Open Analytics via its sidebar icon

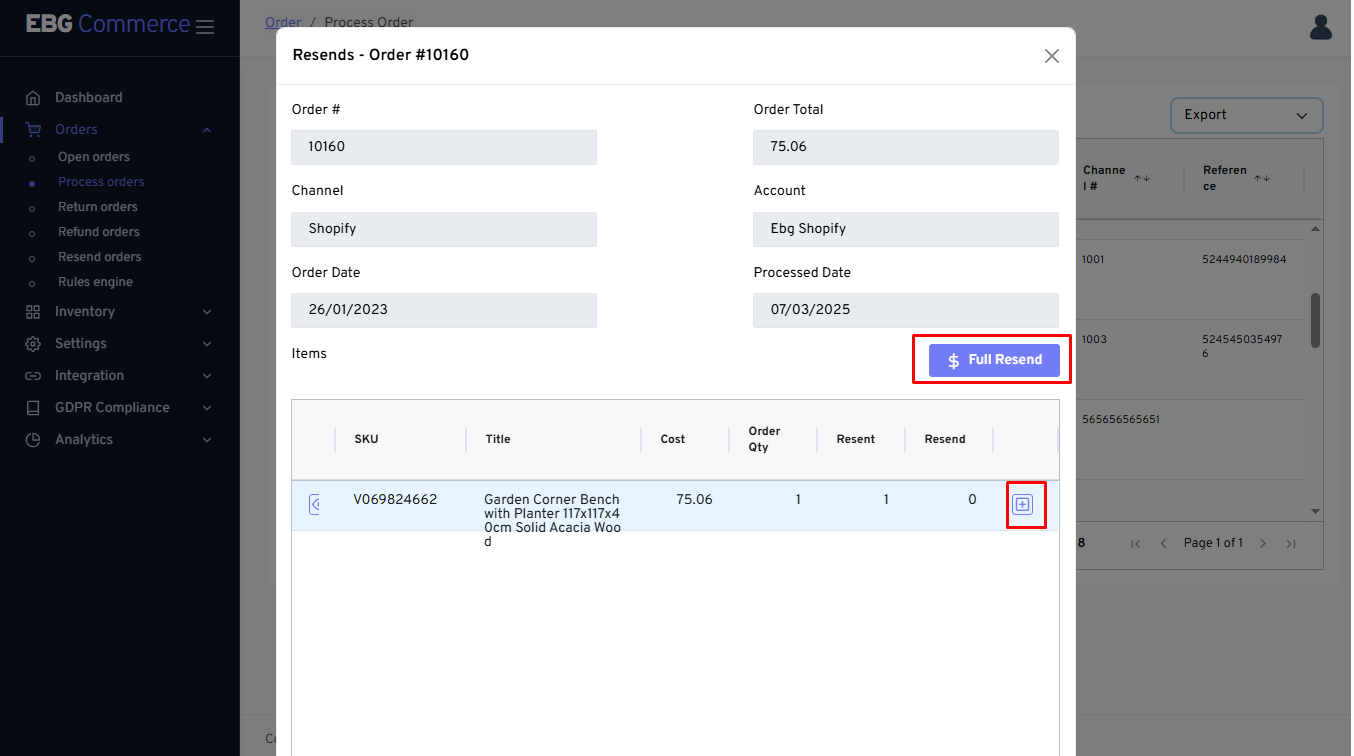point(34,439)
